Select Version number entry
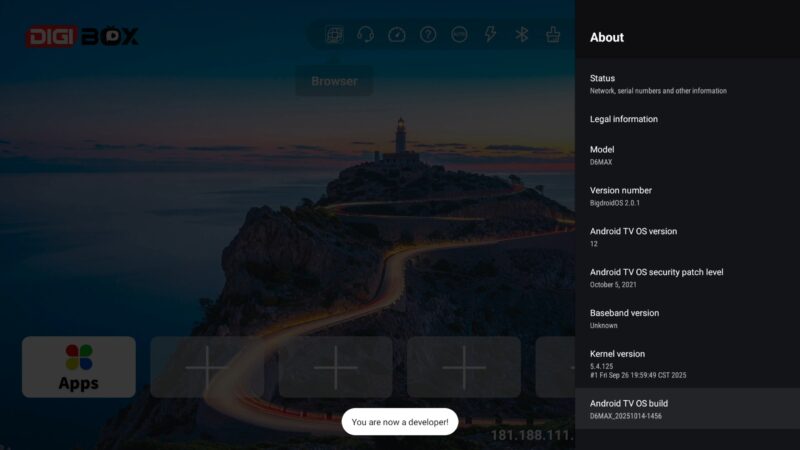The height and width of the screenshot is (450, 800). tap(687, 196)
